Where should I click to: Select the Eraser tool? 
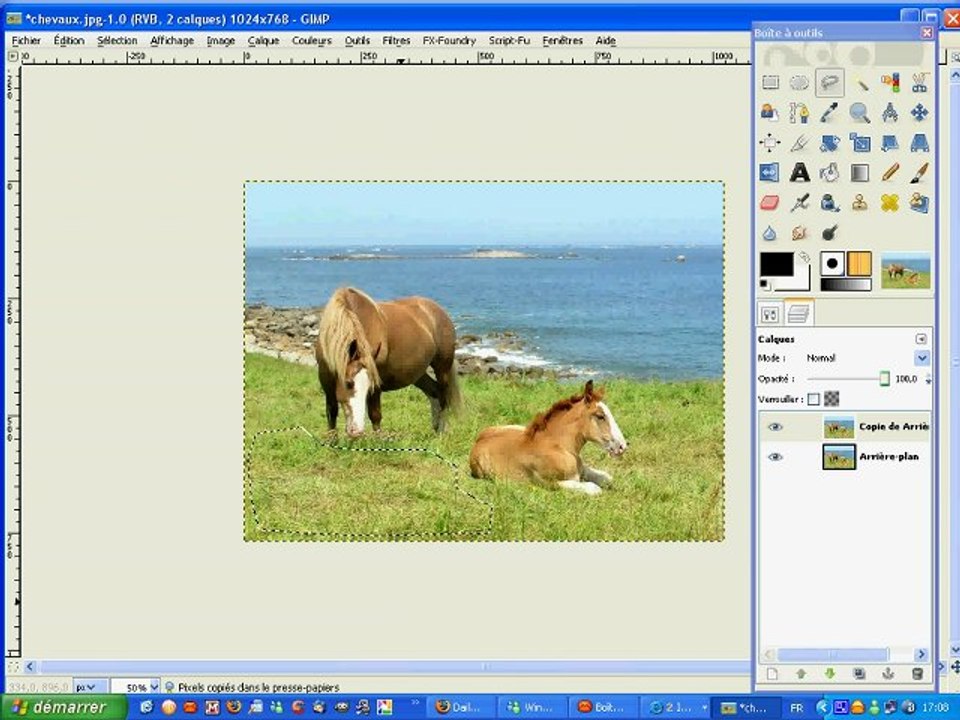tap(770, 203)
